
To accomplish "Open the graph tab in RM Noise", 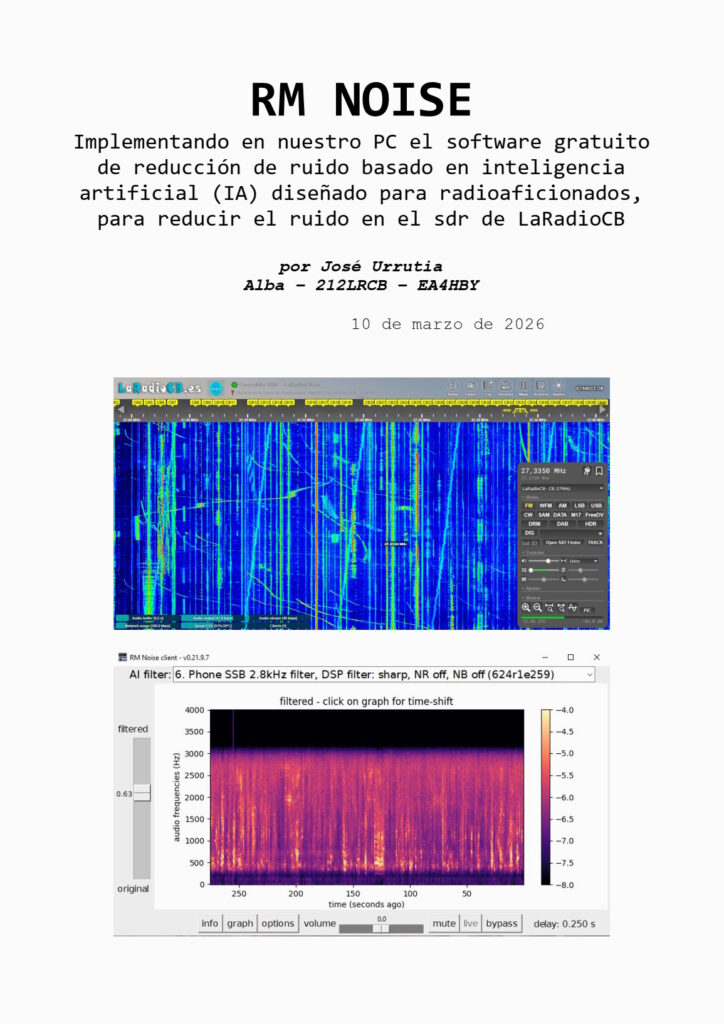I will (240, 923).
